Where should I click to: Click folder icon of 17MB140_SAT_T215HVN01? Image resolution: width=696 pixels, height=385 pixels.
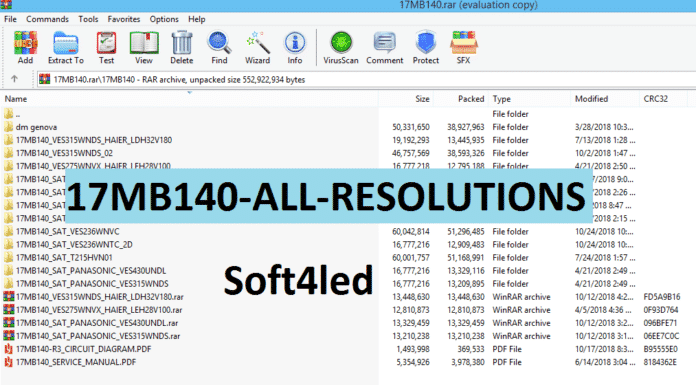coord(8,258)
